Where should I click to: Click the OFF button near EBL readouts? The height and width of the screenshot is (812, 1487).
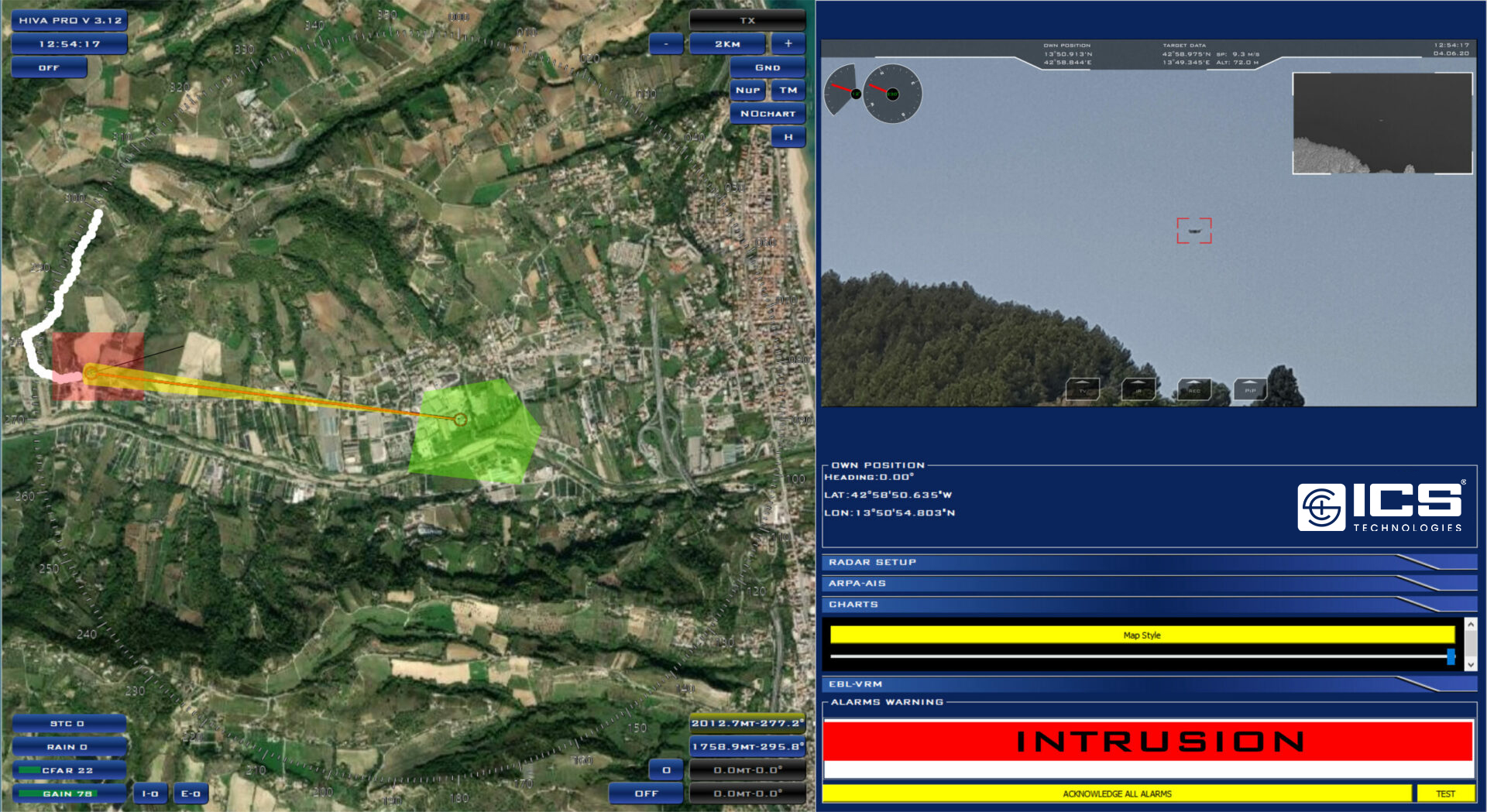click(x=646, y=793)
